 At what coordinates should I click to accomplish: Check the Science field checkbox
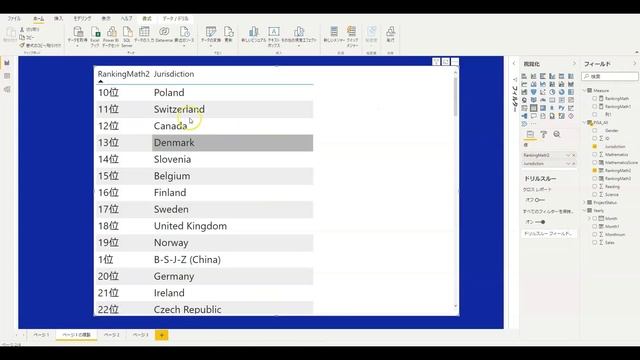click(x=595, y=195)
